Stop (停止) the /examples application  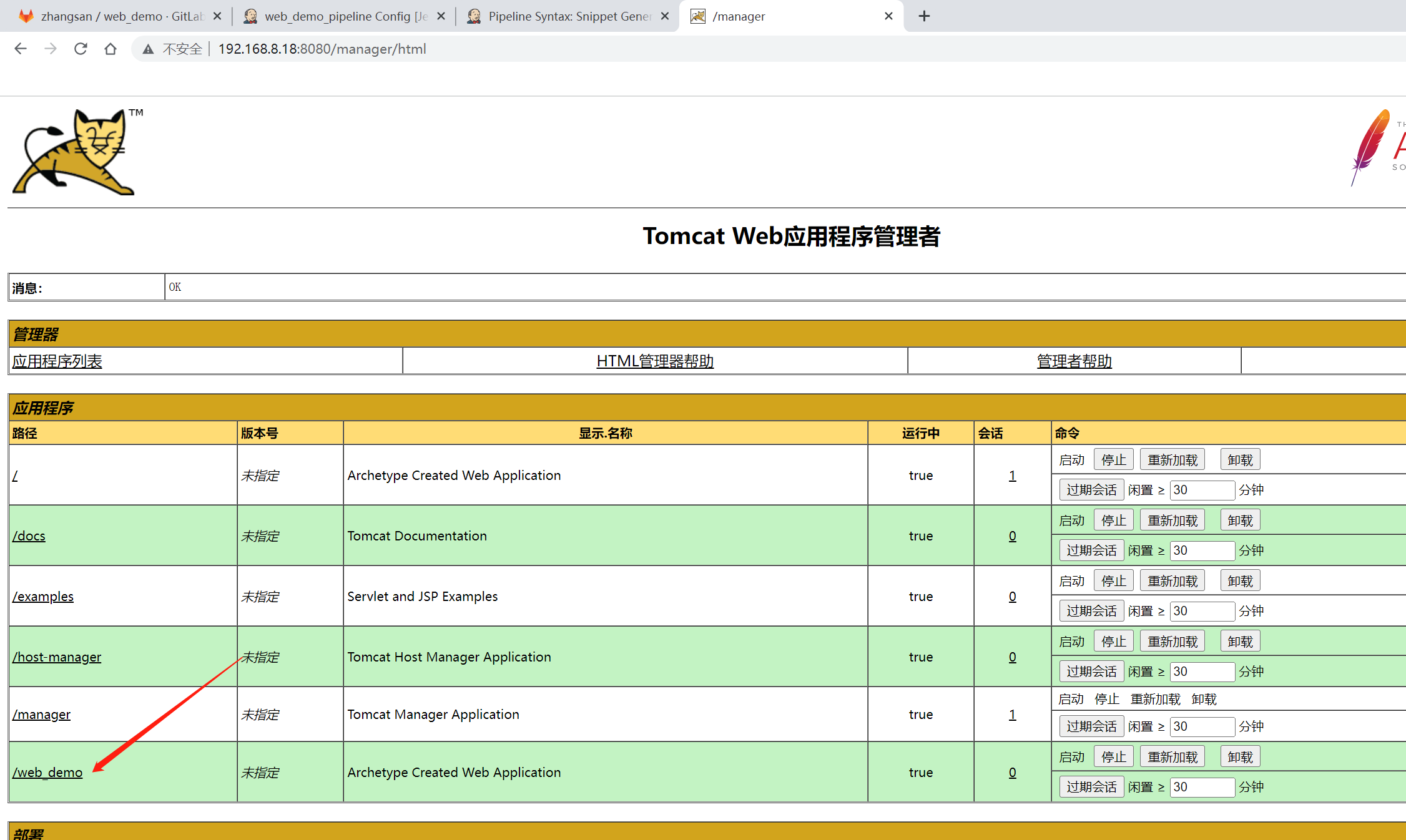(1113, 581)
